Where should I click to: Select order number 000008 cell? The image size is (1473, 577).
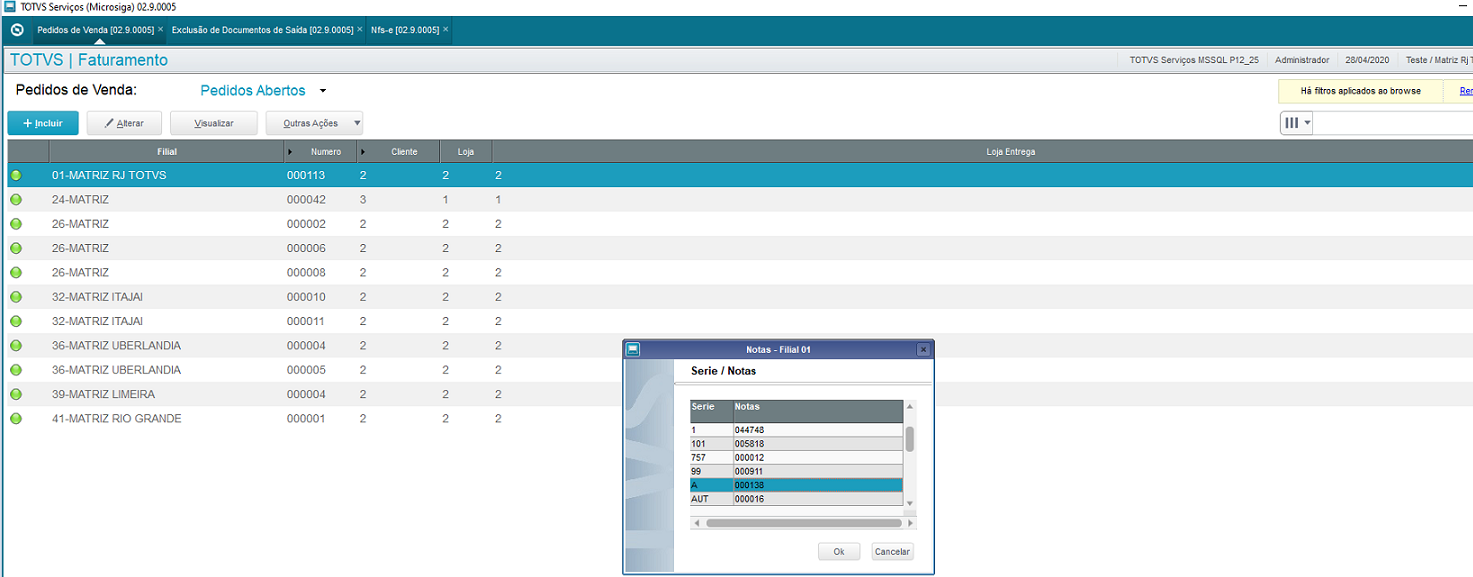tap(306, 272)
